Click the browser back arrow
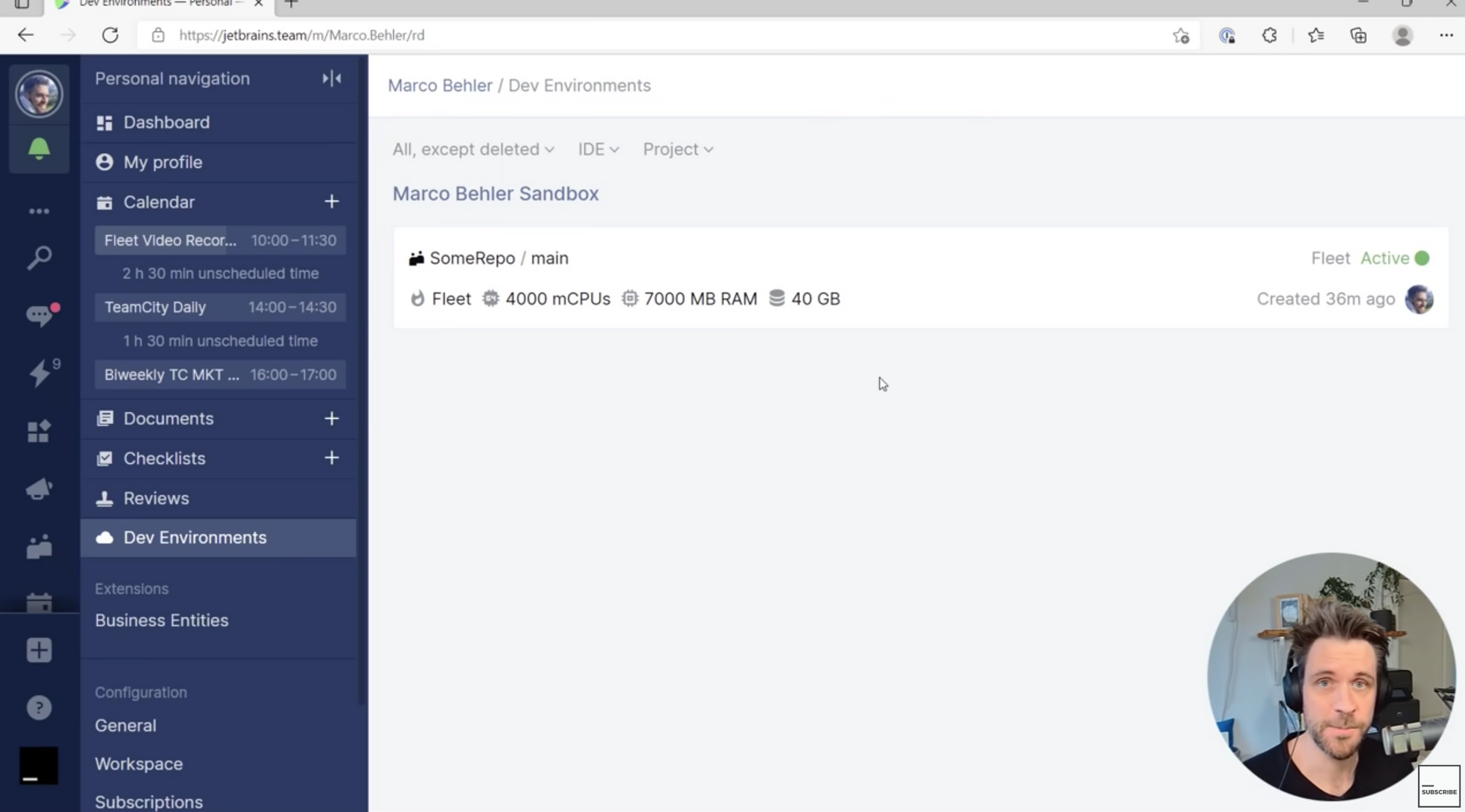The width and height of the screenshot is (1465, 812). click(x=26, y=35)
